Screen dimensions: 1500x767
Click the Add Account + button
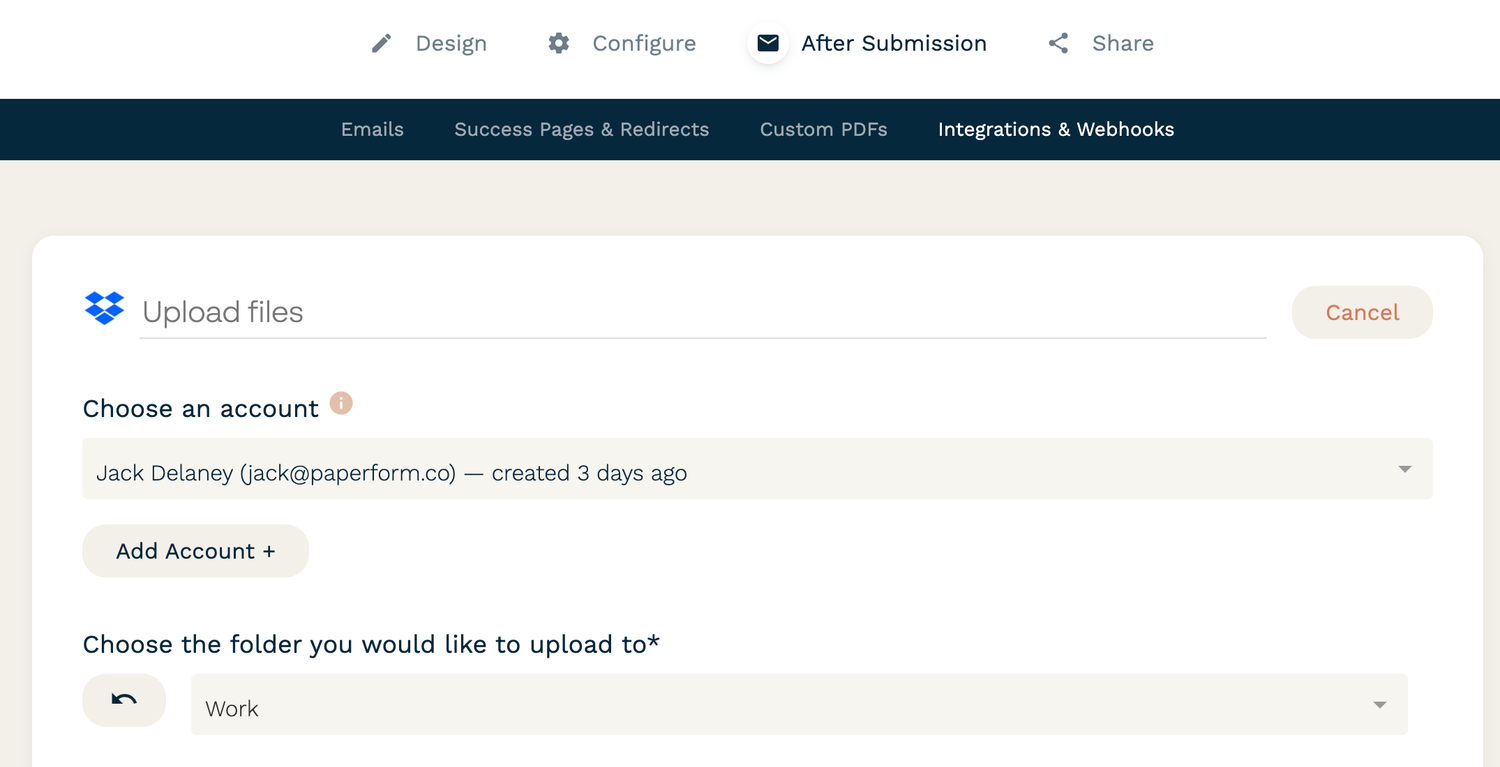click(195, 551)
